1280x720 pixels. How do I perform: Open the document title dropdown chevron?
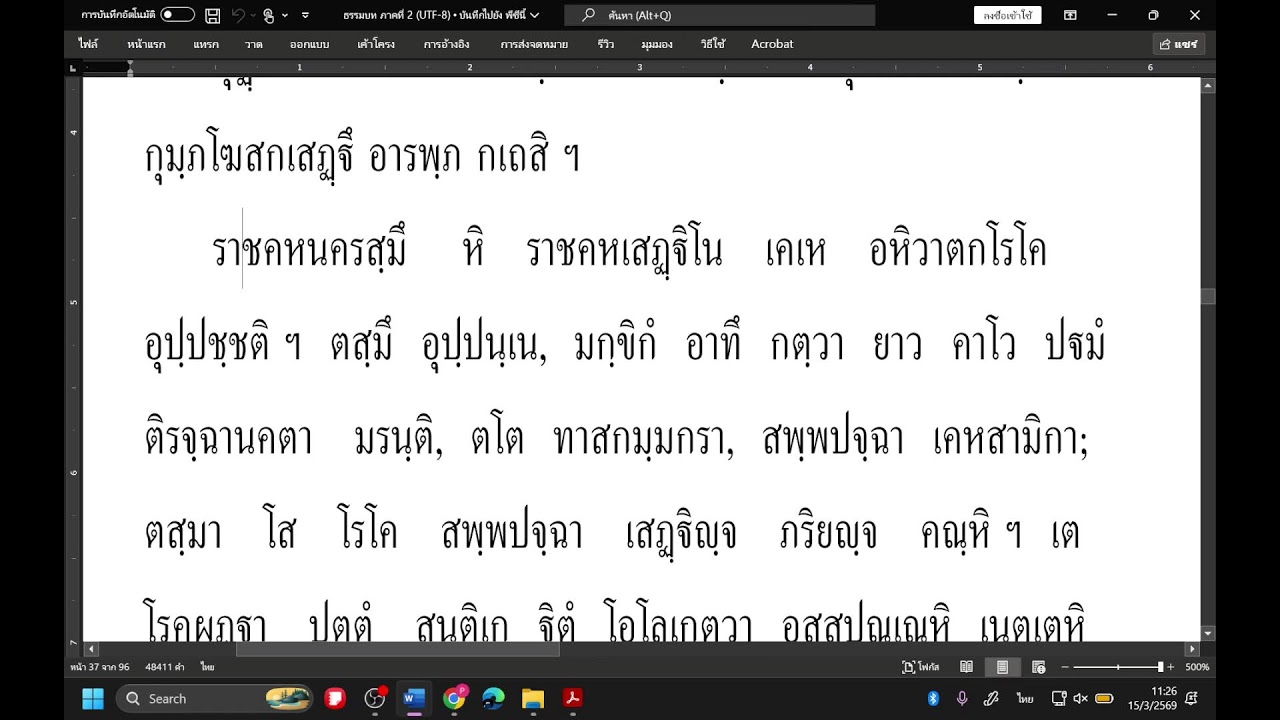[x=535, y=15]
